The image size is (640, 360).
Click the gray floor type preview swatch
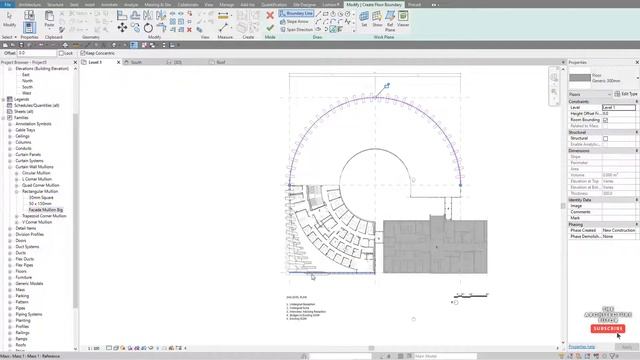[580, 78]
